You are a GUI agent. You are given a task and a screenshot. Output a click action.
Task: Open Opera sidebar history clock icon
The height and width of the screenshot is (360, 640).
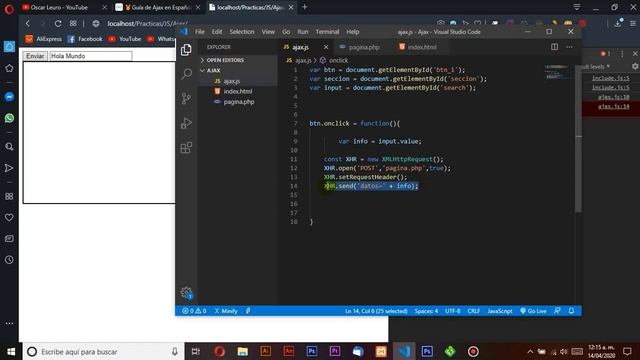coord(9,260)
